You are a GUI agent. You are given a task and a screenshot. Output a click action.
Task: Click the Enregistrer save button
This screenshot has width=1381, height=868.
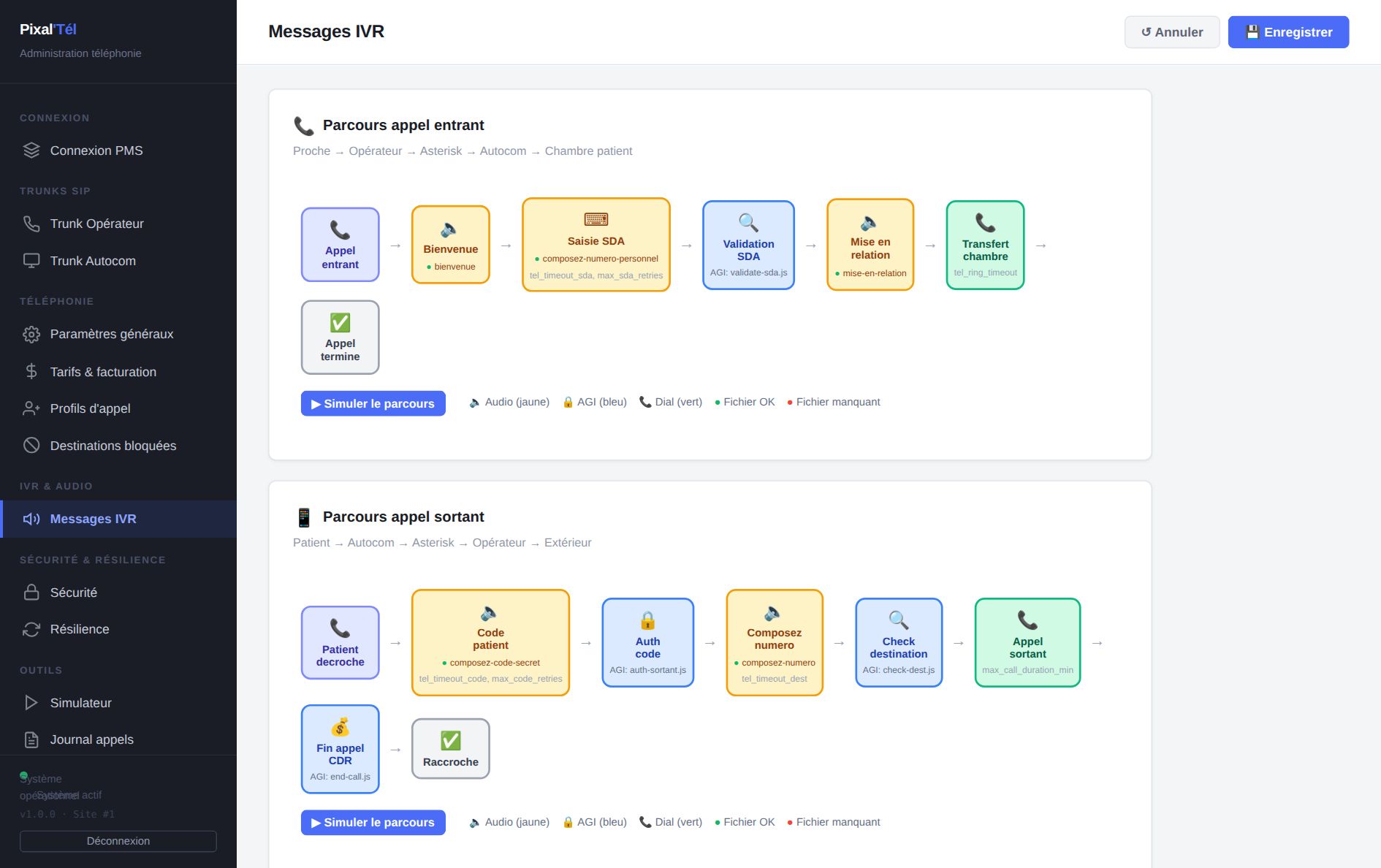pyautogui.click(x=1288, y=32)
